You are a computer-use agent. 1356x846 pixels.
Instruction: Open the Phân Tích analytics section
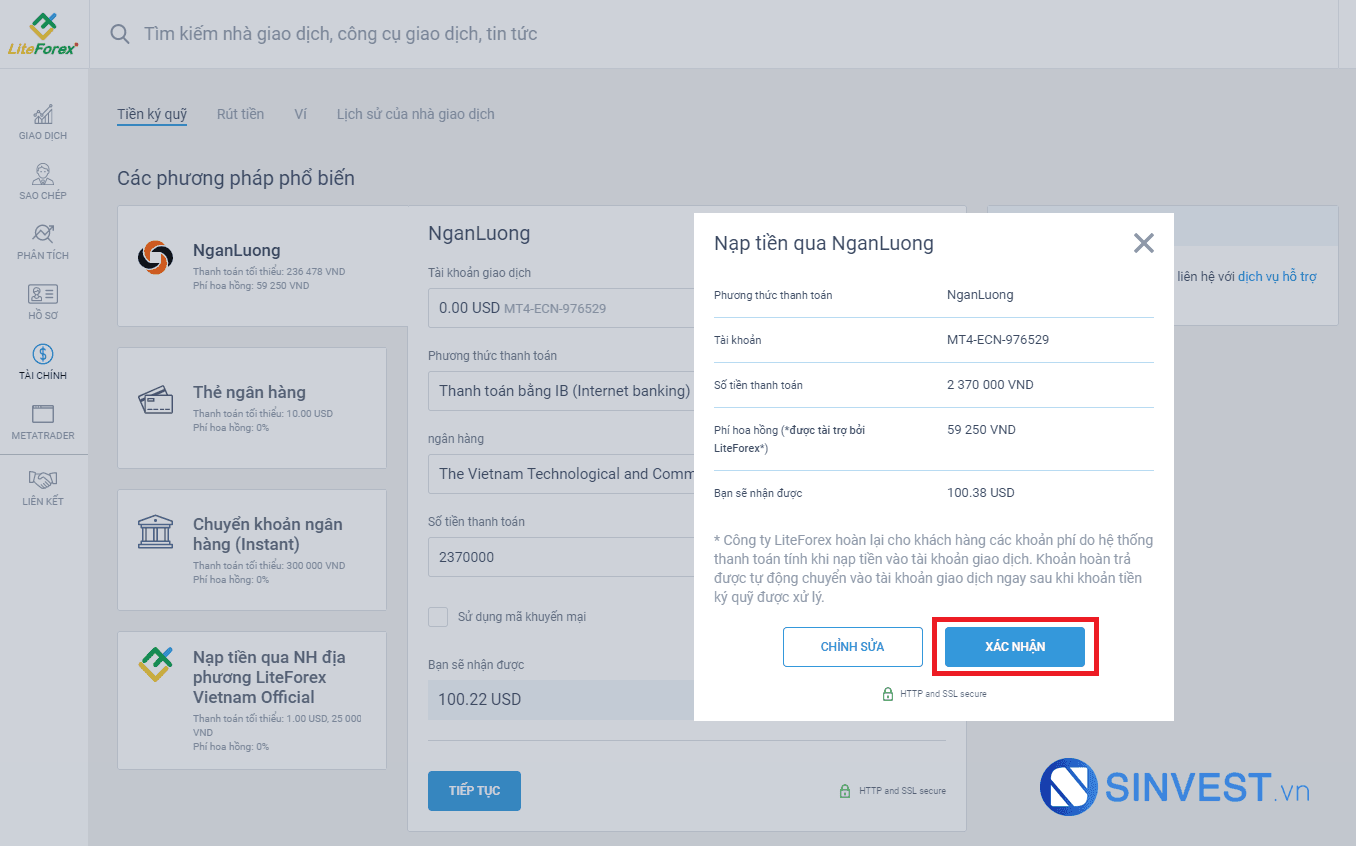click(43, 242)
